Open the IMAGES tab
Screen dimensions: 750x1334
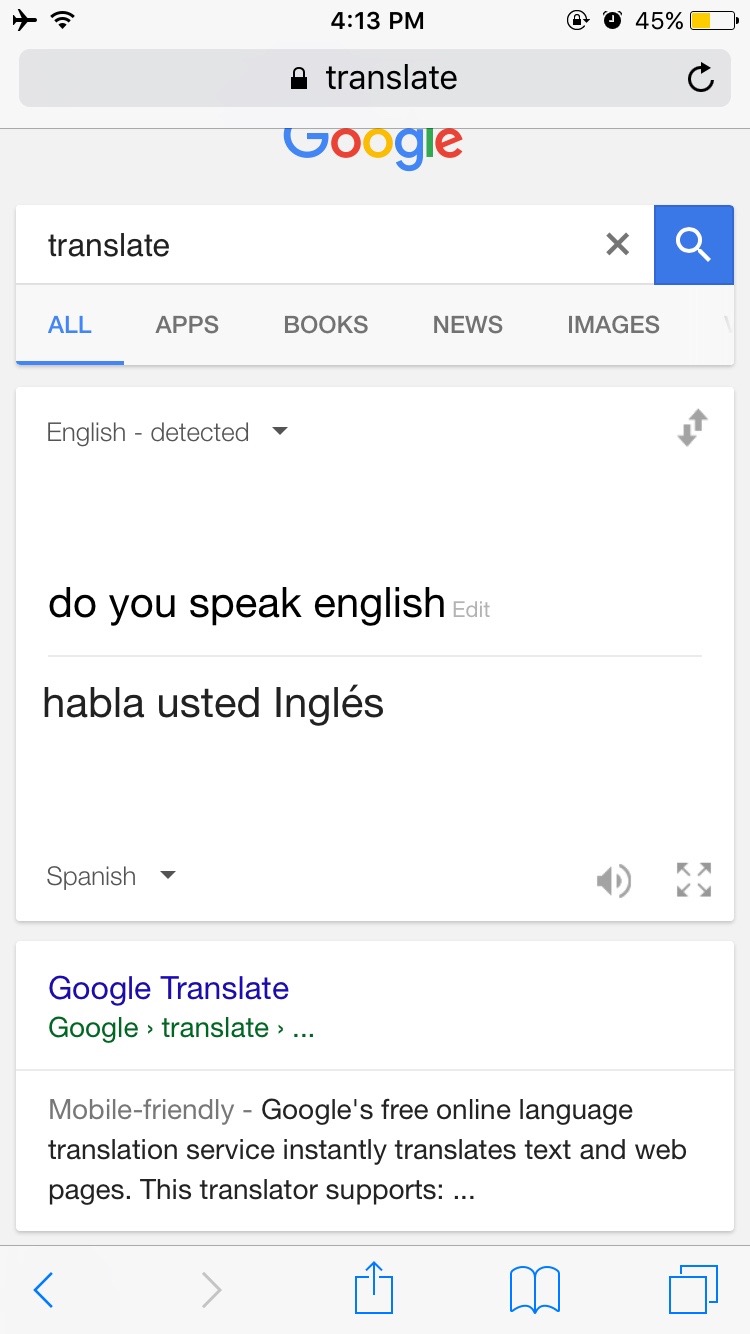613,325
